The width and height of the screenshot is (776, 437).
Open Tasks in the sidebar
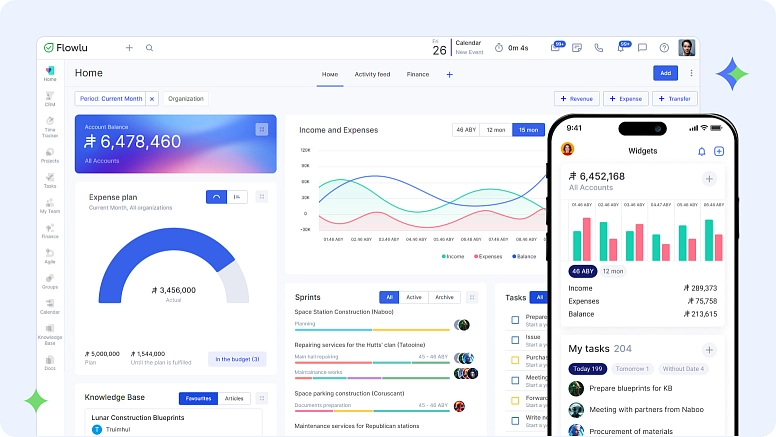50,181
